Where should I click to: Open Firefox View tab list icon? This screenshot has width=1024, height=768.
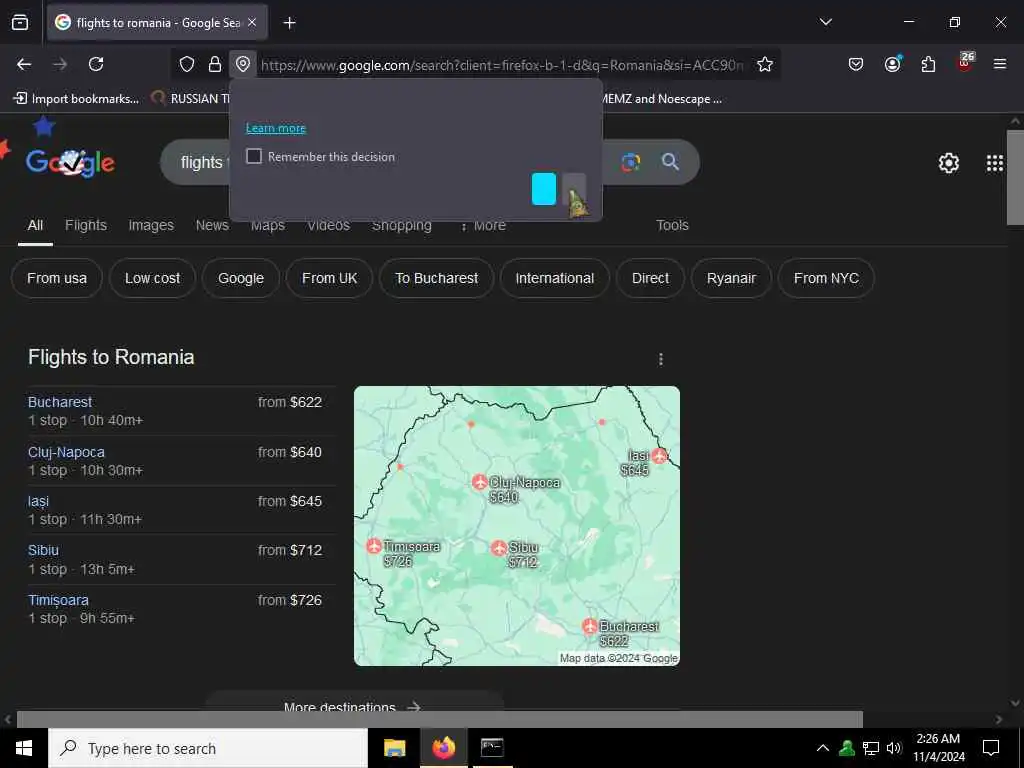click(x=20, y=22)
